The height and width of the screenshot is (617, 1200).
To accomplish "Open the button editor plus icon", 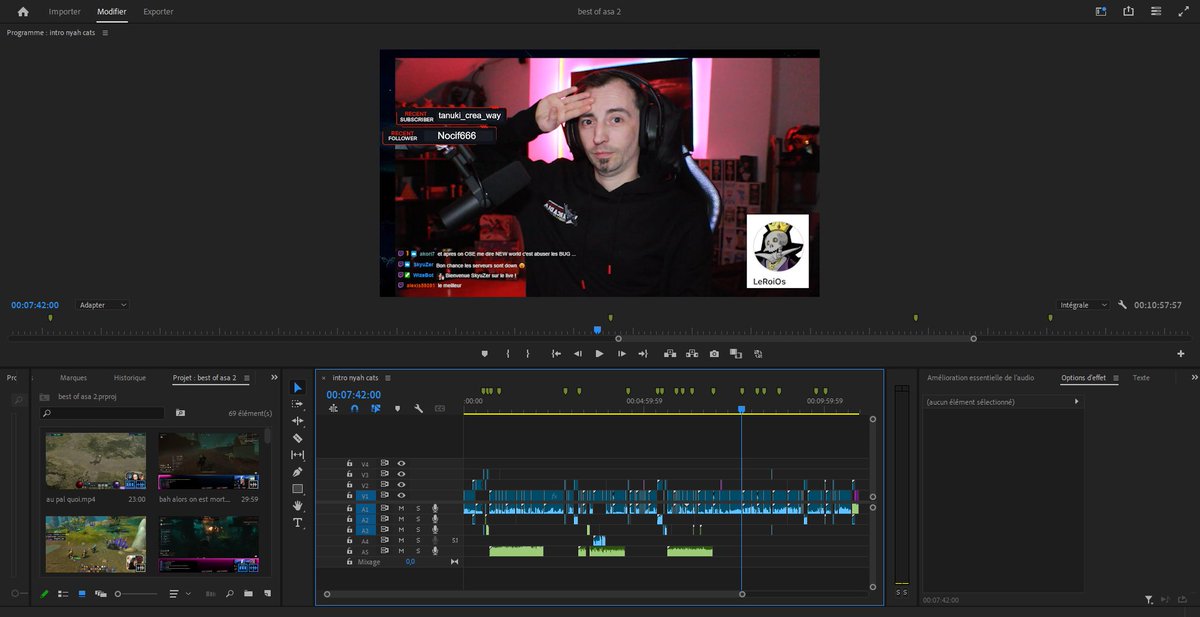I will click(1181, 353).
